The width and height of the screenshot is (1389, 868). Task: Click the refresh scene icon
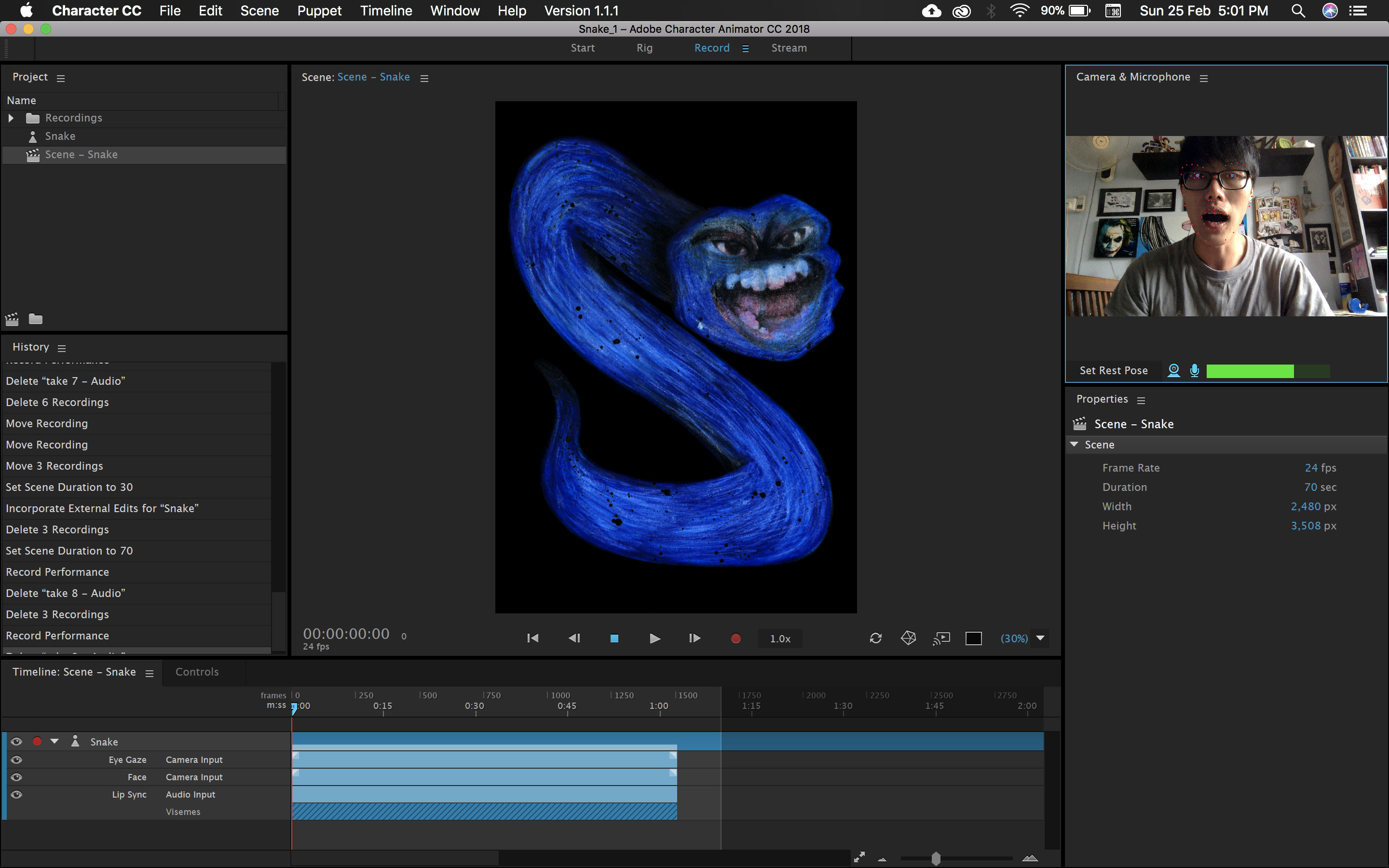click(x=875, y=638)
